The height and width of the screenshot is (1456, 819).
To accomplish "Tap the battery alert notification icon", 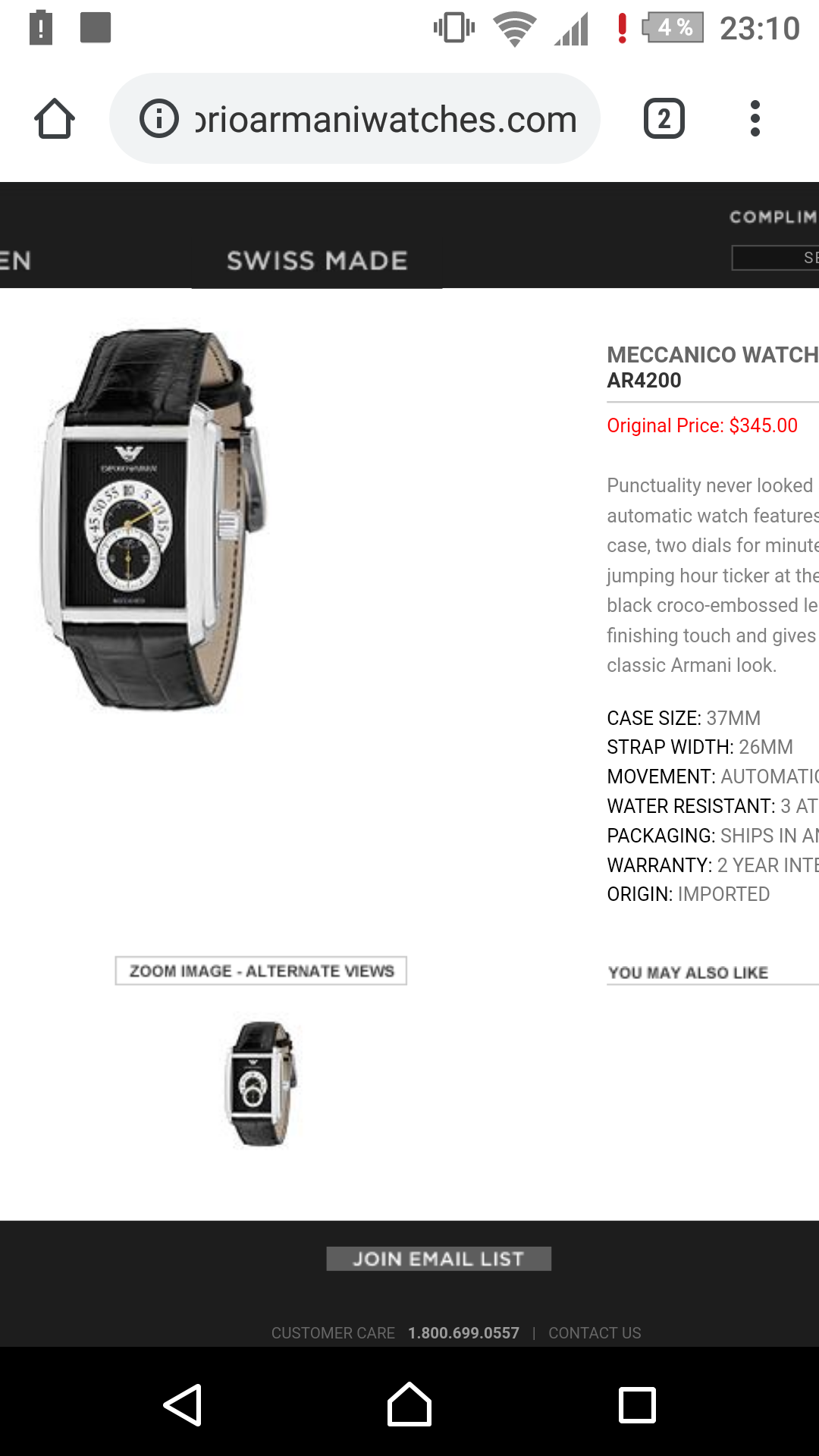I will point(41,28).
